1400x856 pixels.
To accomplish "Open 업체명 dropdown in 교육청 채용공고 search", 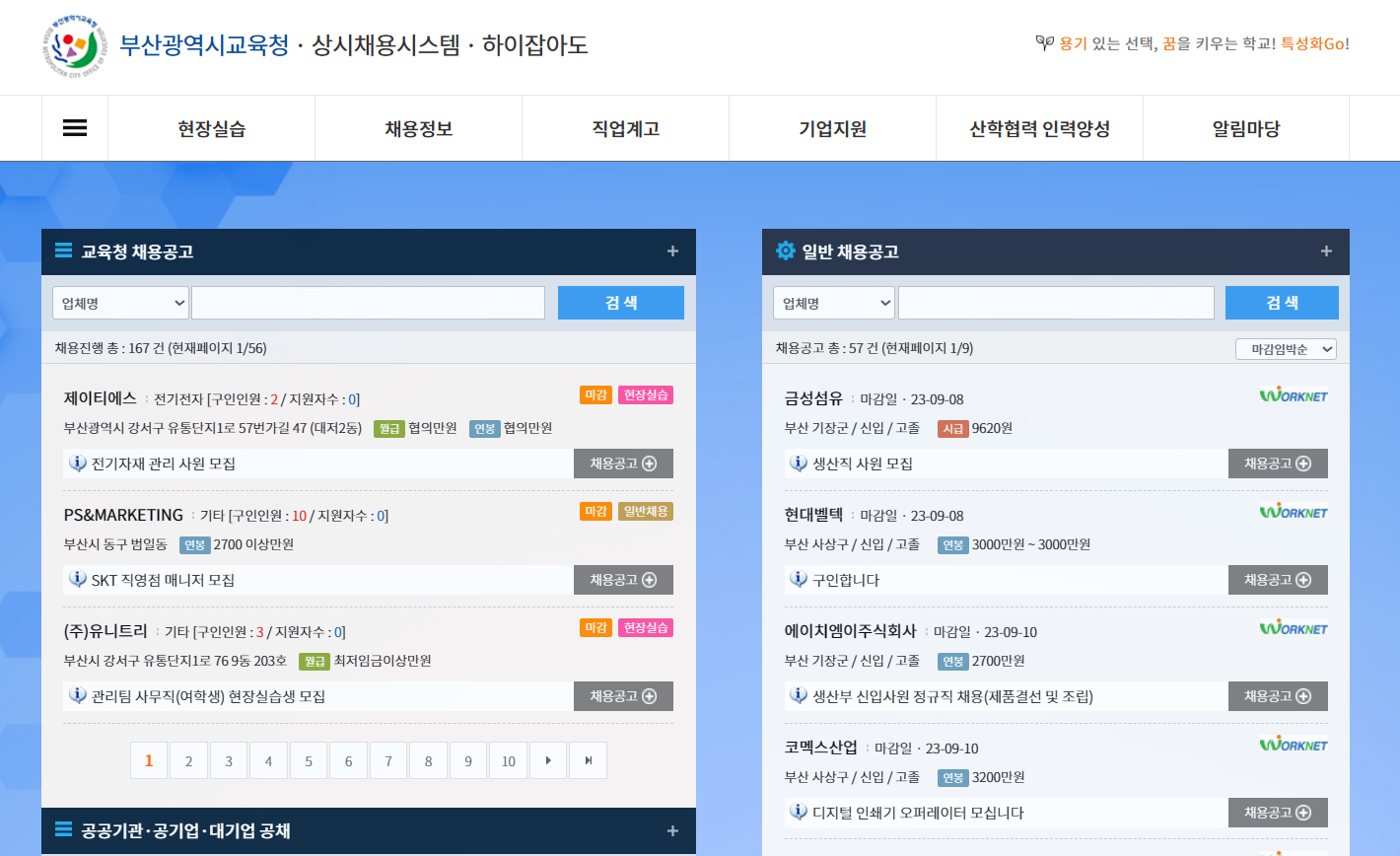I will 120,303.
